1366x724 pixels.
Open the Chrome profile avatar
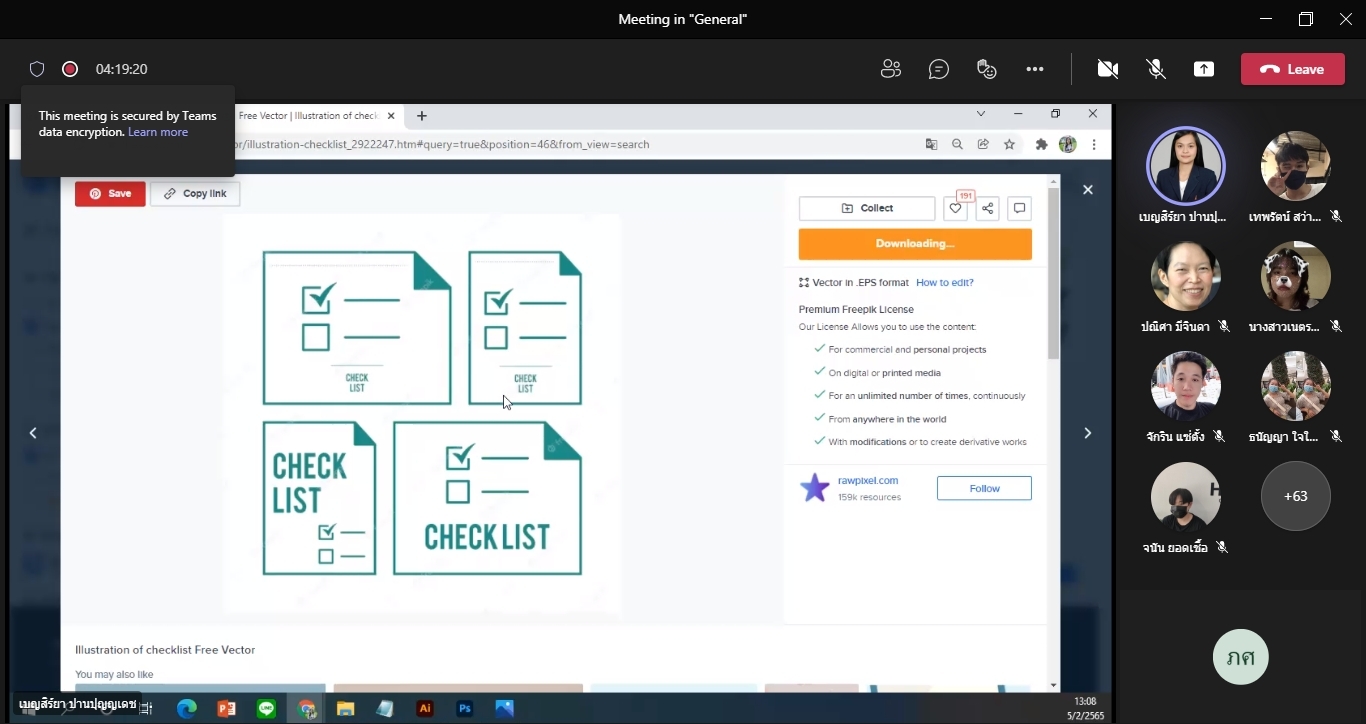tap(1068, 144)
